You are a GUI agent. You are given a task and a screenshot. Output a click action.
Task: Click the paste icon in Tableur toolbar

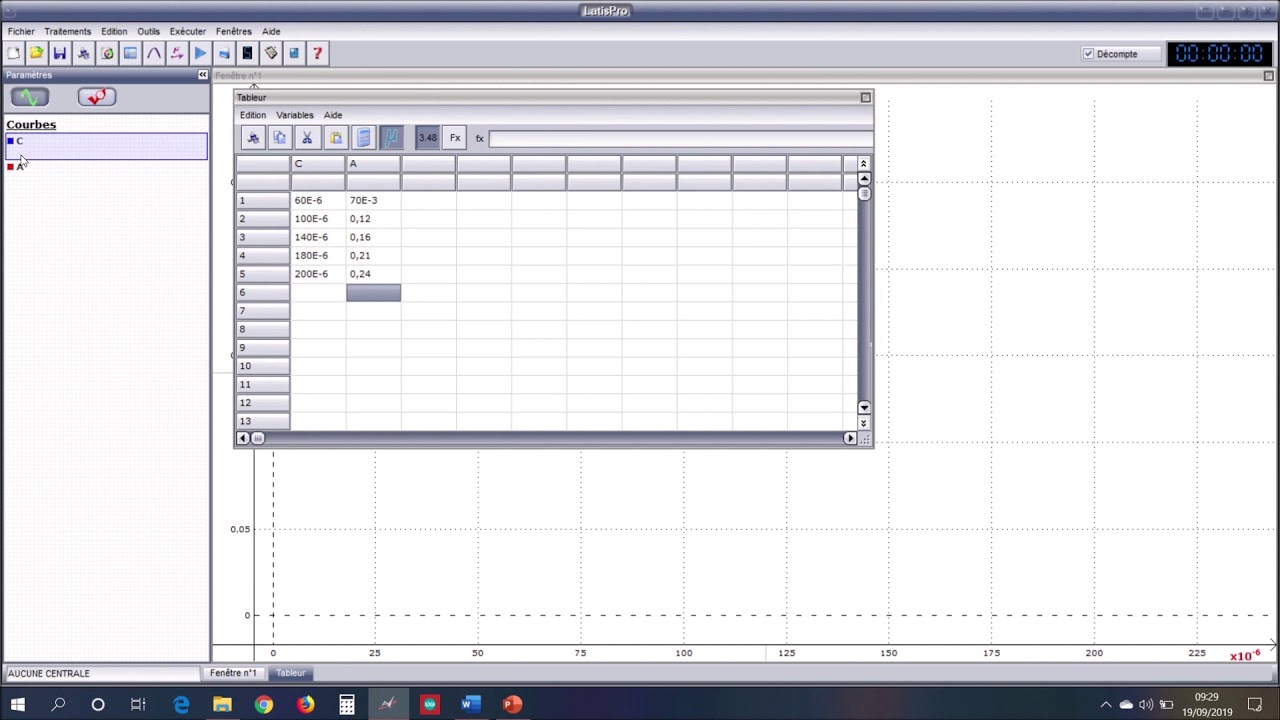pos(336,138)
